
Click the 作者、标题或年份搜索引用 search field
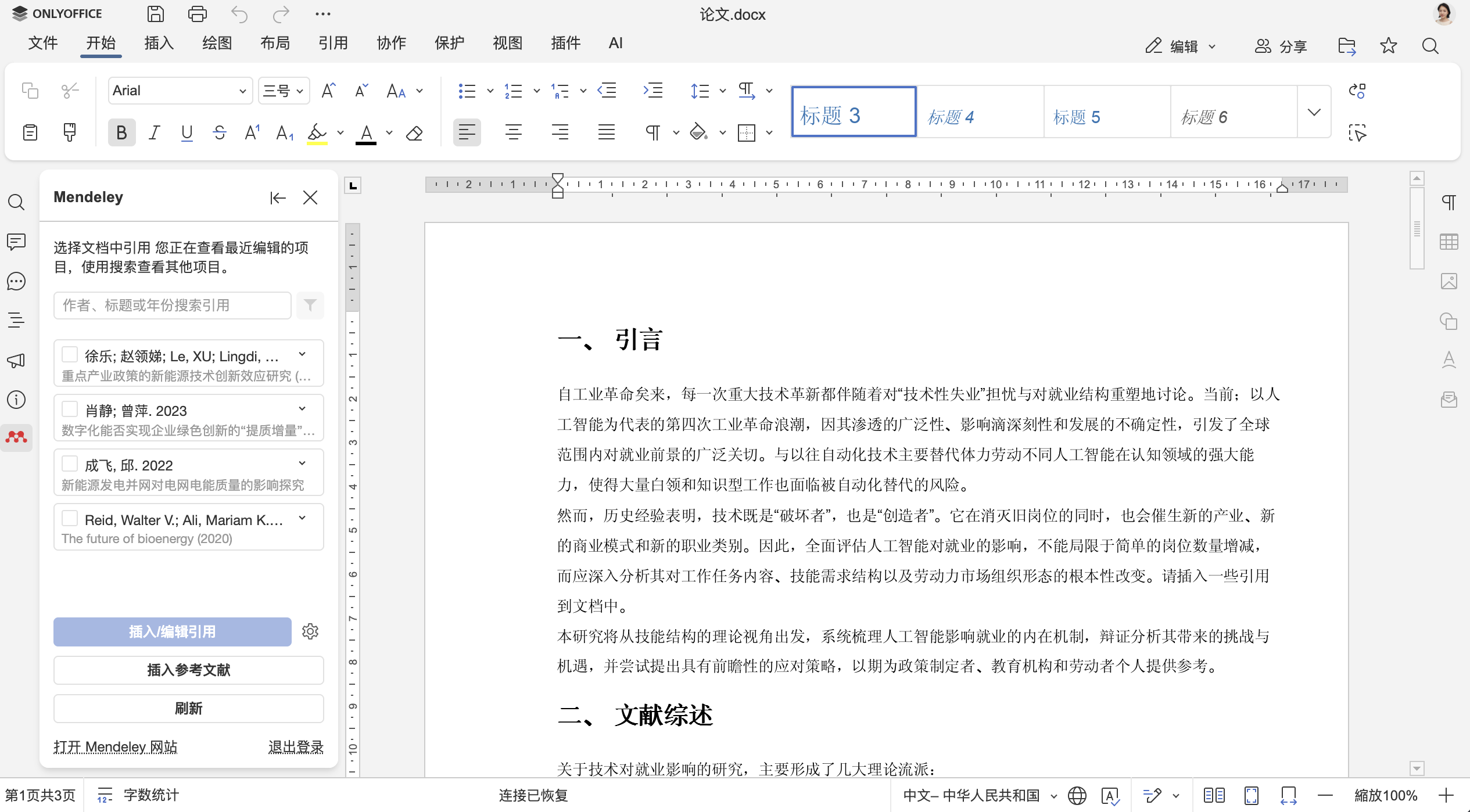point(173,306)
